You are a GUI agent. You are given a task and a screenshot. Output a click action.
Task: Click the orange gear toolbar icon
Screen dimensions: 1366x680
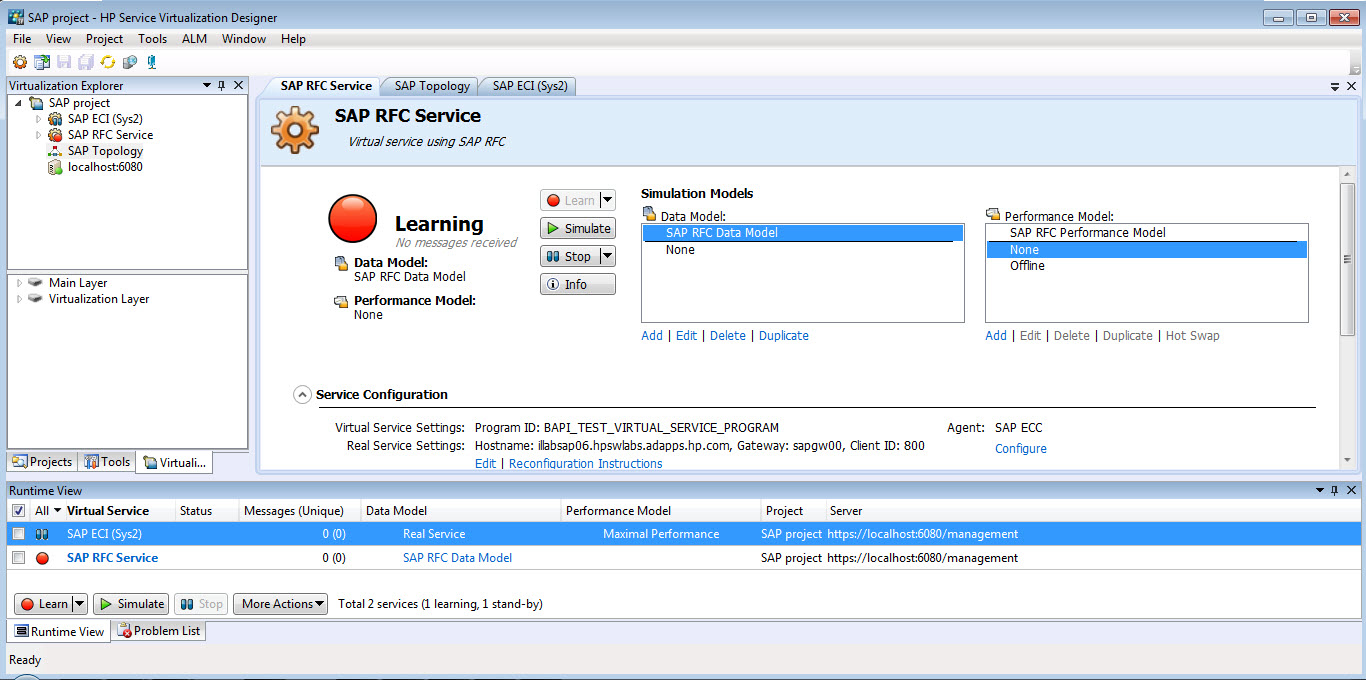[x=19, y=62]
